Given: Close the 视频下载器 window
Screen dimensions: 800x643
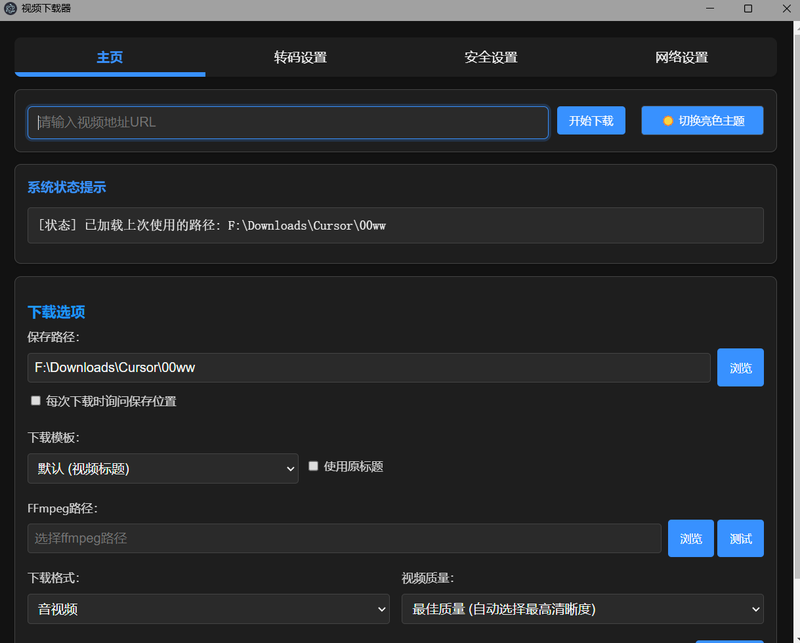Looking at the screenshot, I should coord(786,8).
